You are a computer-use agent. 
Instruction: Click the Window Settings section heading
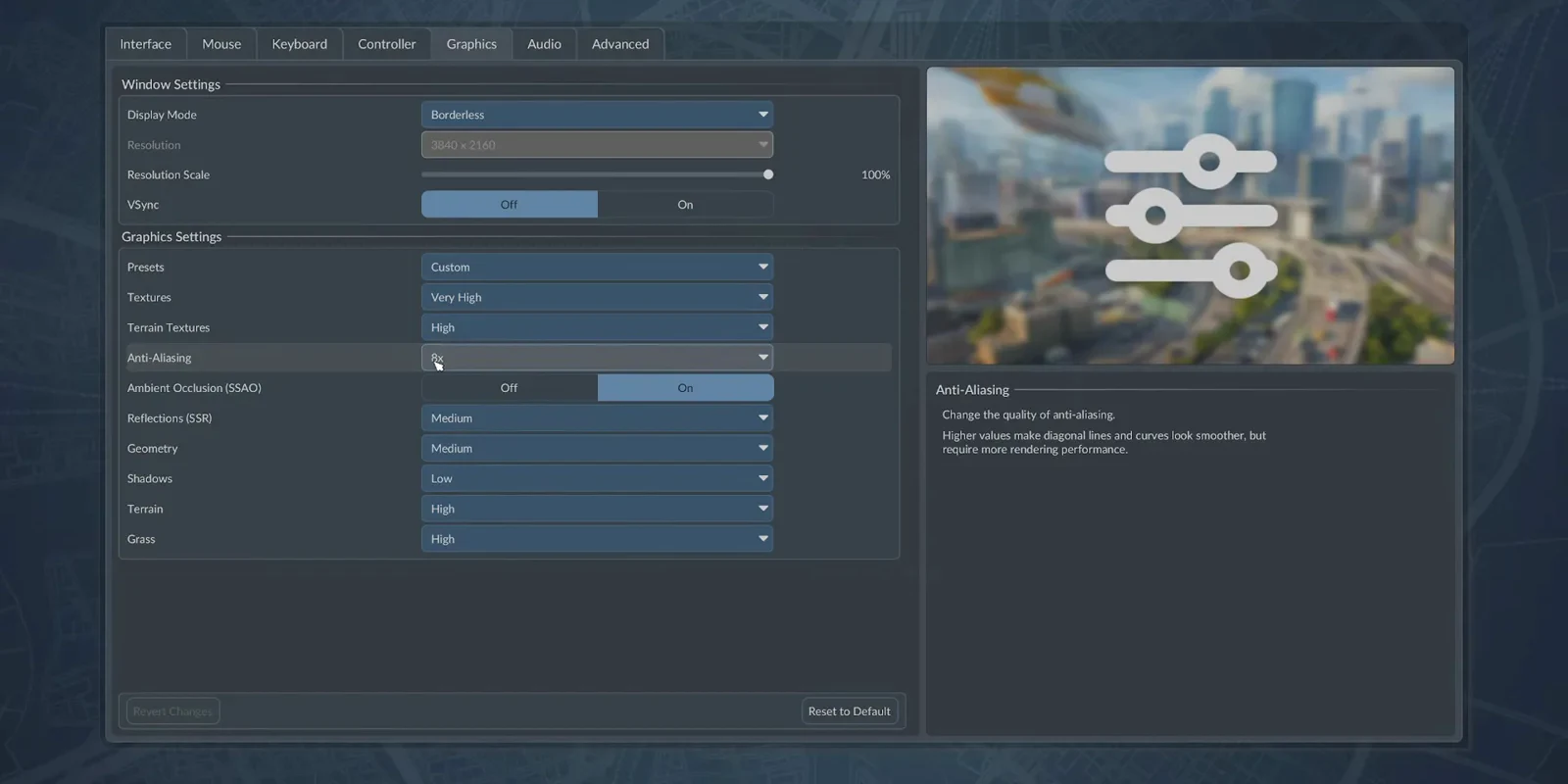pos(171,84)
